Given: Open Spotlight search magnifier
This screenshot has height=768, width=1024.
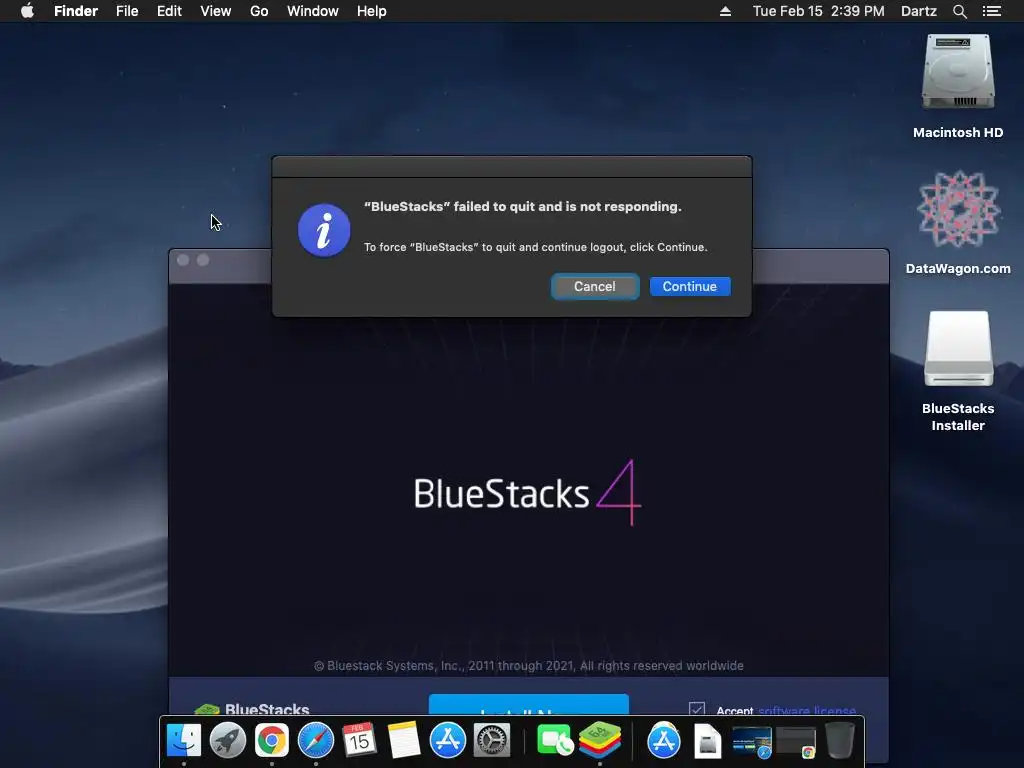Looking at the screenshot, I should click(x=959, y=11).
